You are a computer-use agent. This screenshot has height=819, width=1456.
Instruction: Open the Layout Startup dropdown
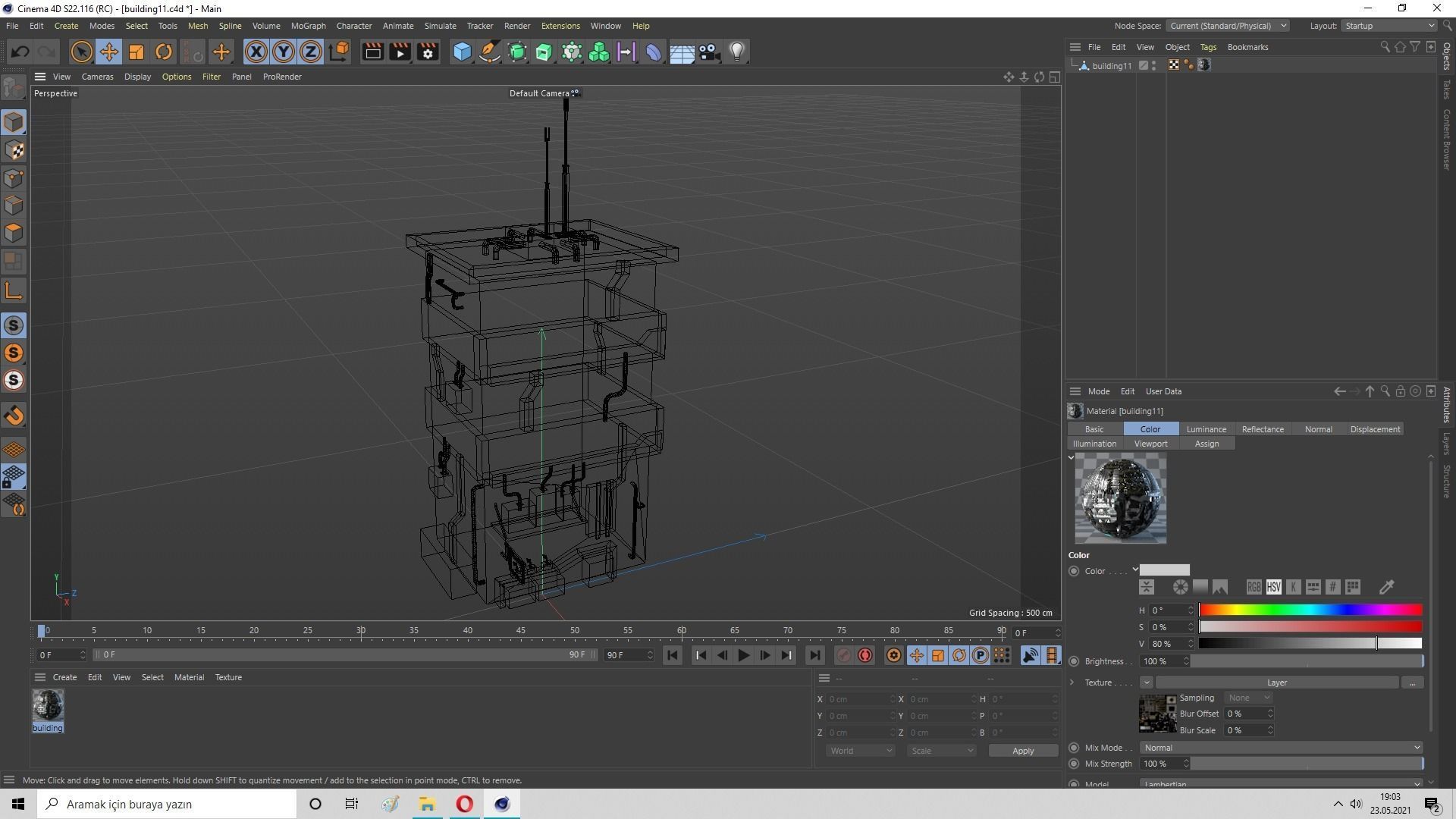pyautogui.click(x=1389, y=26)
